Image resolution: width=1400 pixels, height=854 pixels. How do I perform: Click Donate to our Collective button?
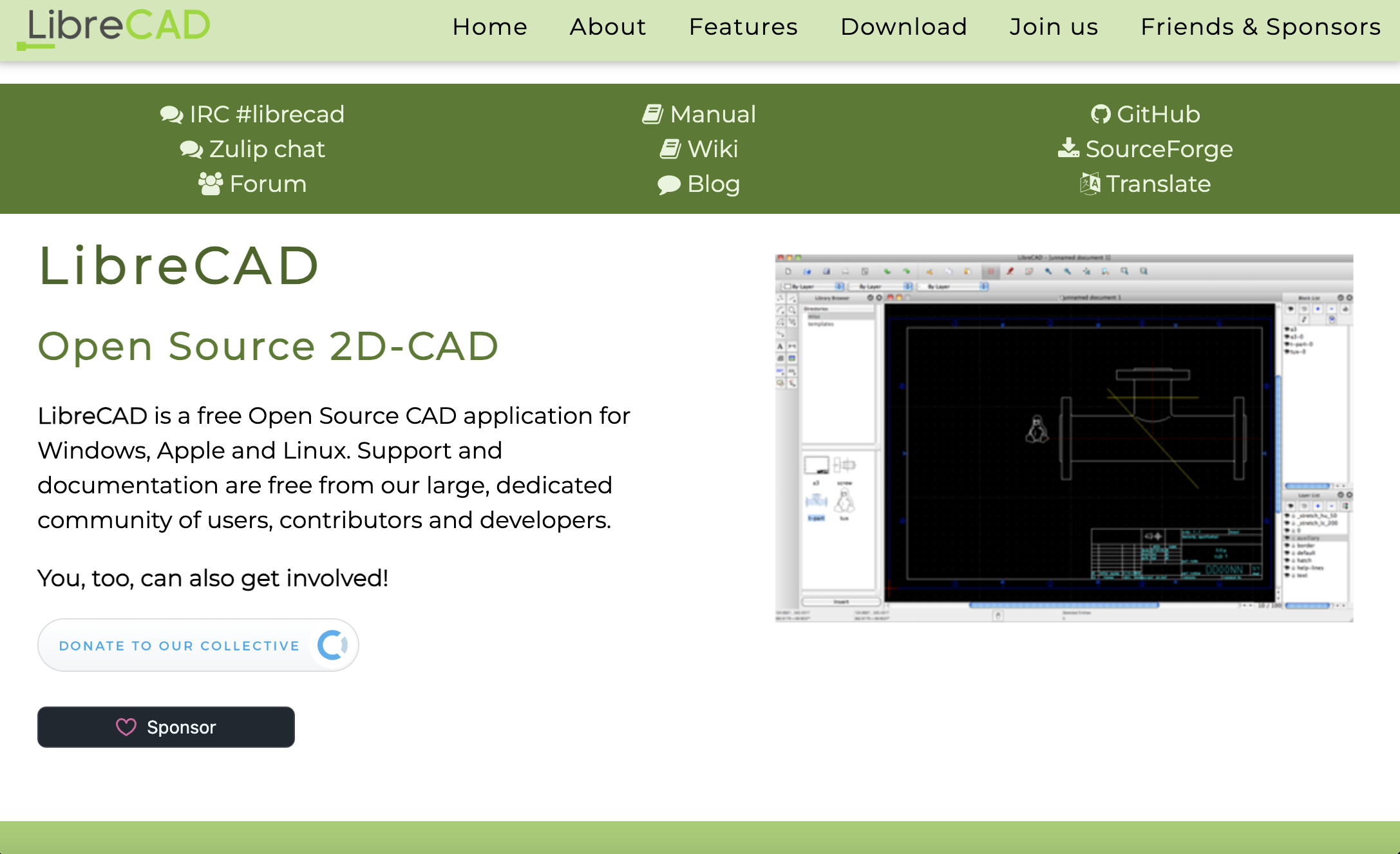click(x=198, y=645)
